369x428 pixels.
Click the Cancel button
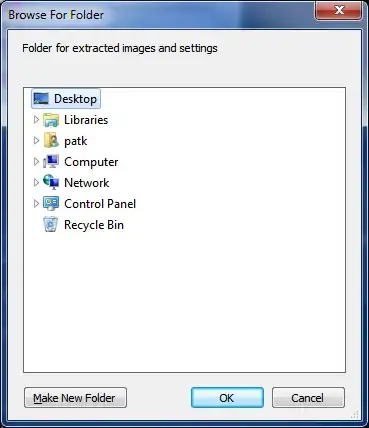point(308,398)
